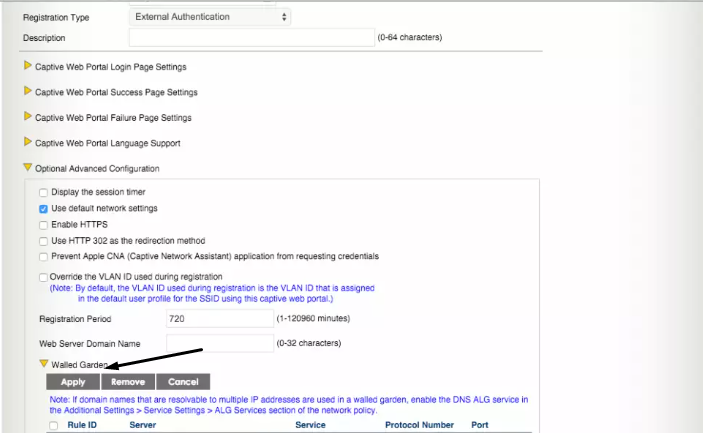Expand Captive Web Portal Login Page Settings
703x433 pixels.
[28, 65]
